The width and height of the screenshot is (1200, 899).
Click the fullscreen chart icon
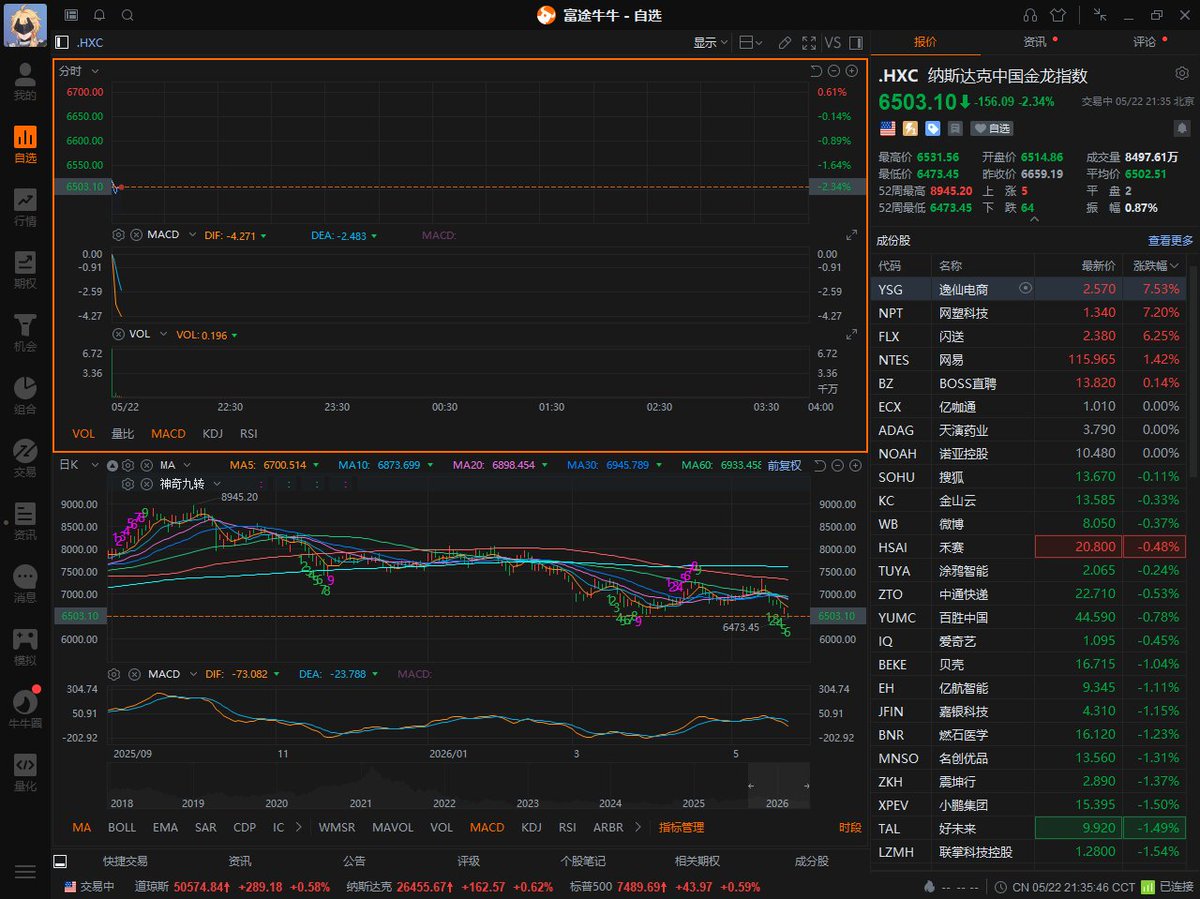[809, 43]
